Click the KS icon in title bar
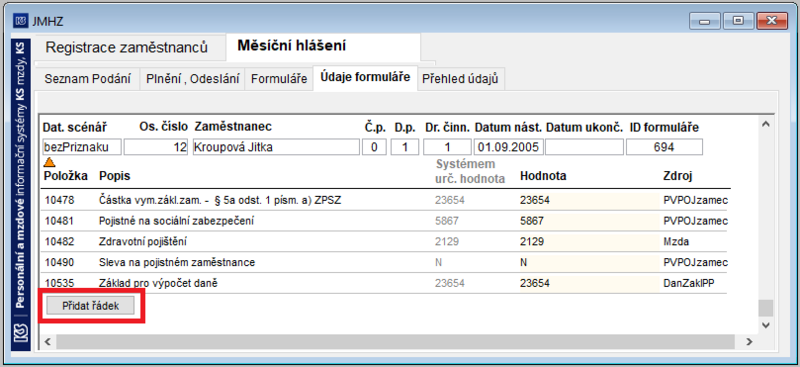The width and height of the screenshot is (800, 367). click(x=21, y=21)
